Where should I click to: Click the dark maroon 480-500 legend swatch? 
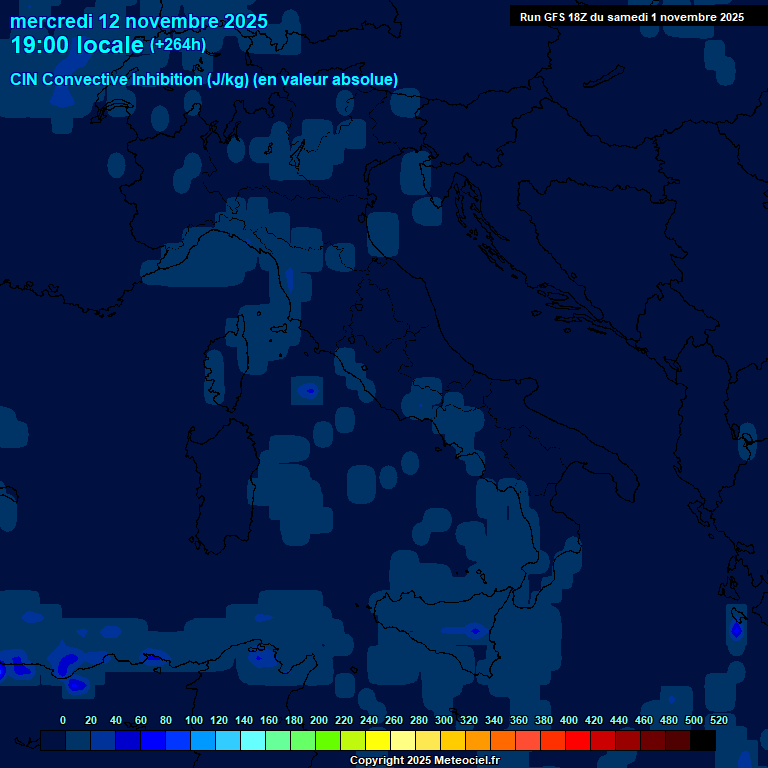678,740
